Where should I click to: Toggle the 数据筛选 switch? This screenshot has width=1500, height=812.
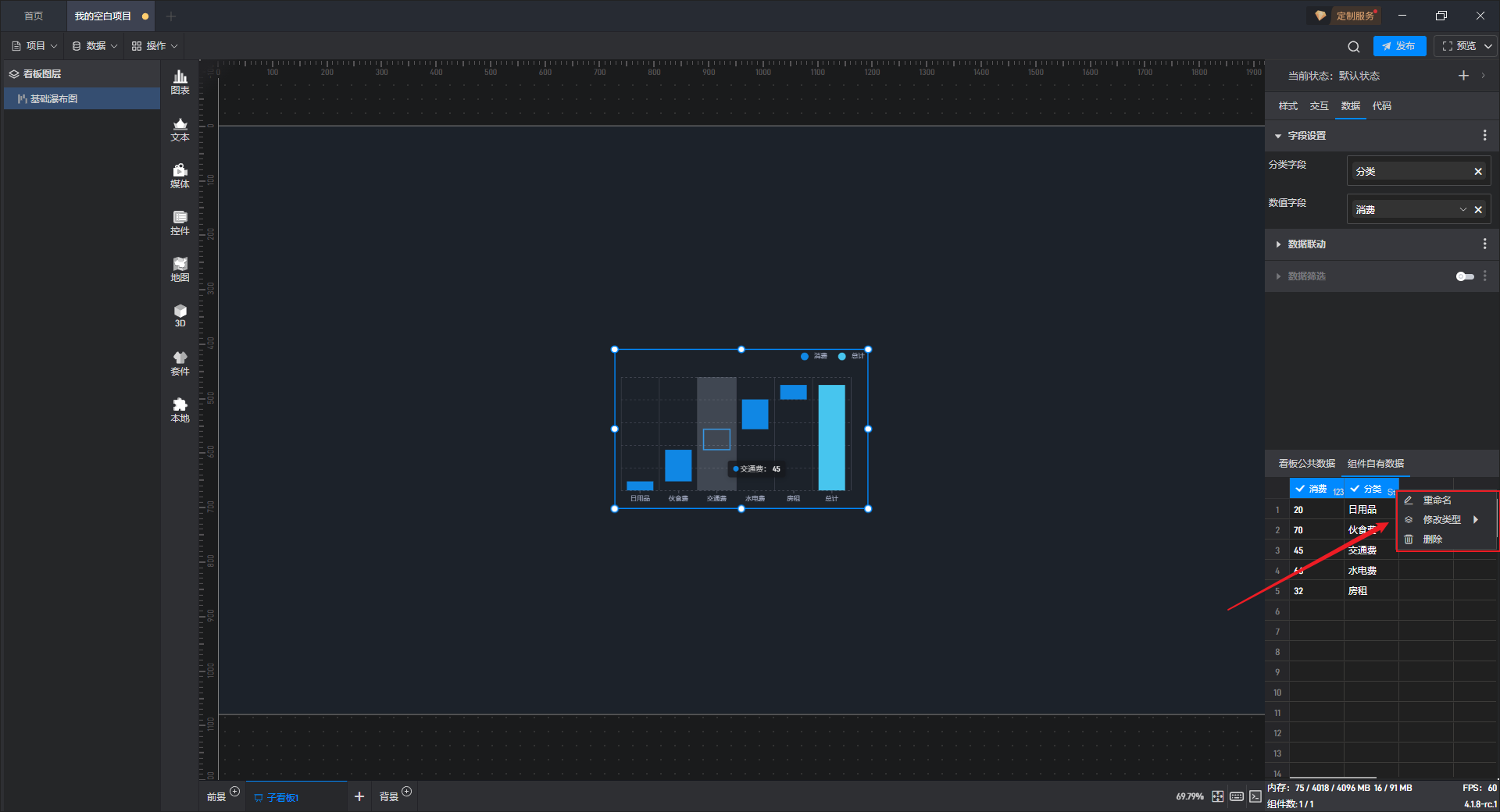click(x=1465, y=276)
